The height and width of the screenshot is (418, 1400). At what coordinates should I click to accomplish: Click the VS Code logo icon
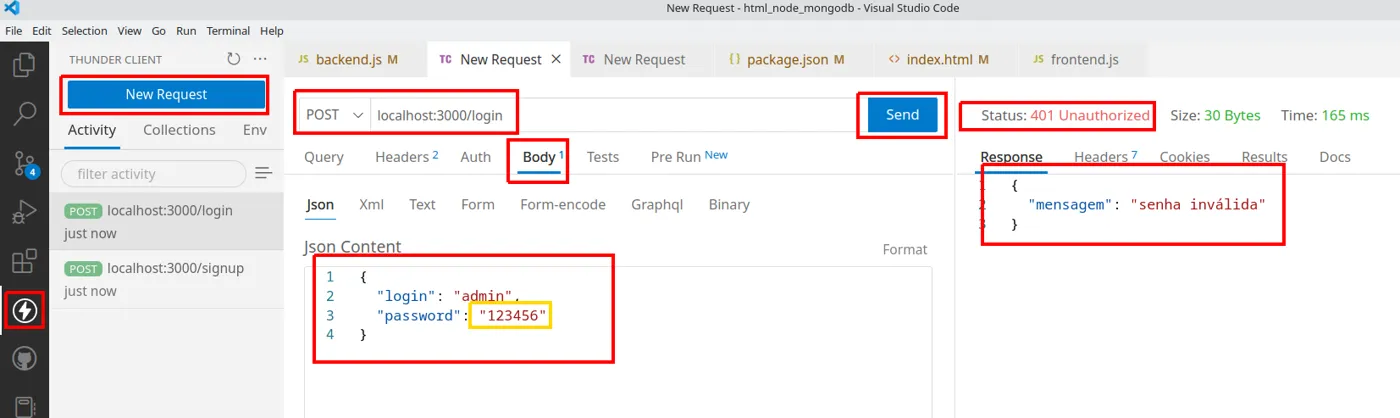pos(13,9)
